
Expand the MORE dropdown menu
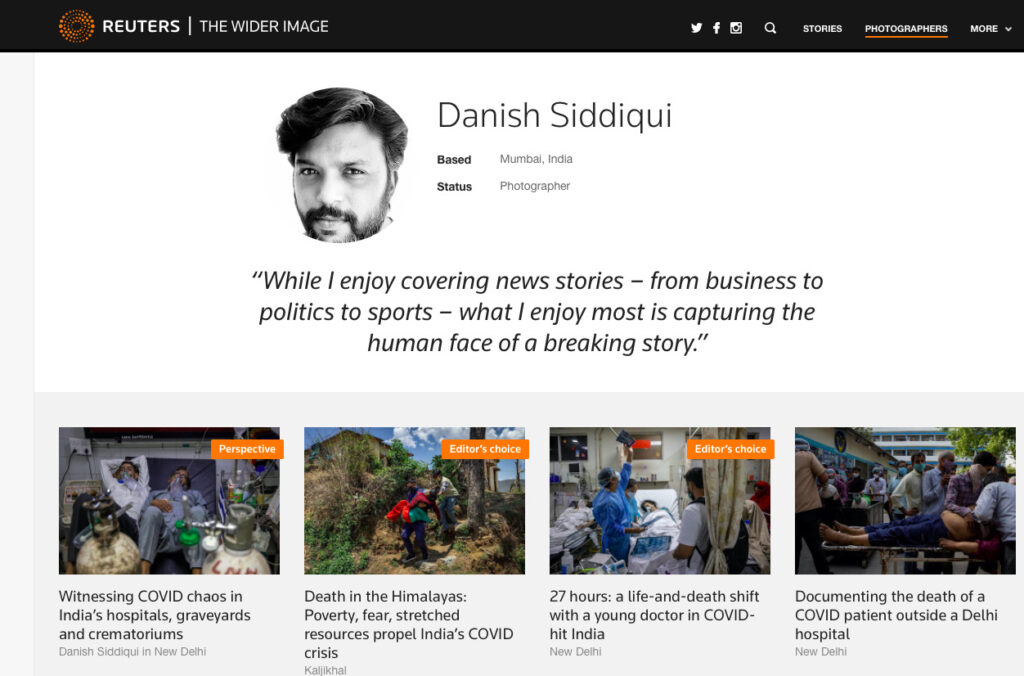[990, 29]
